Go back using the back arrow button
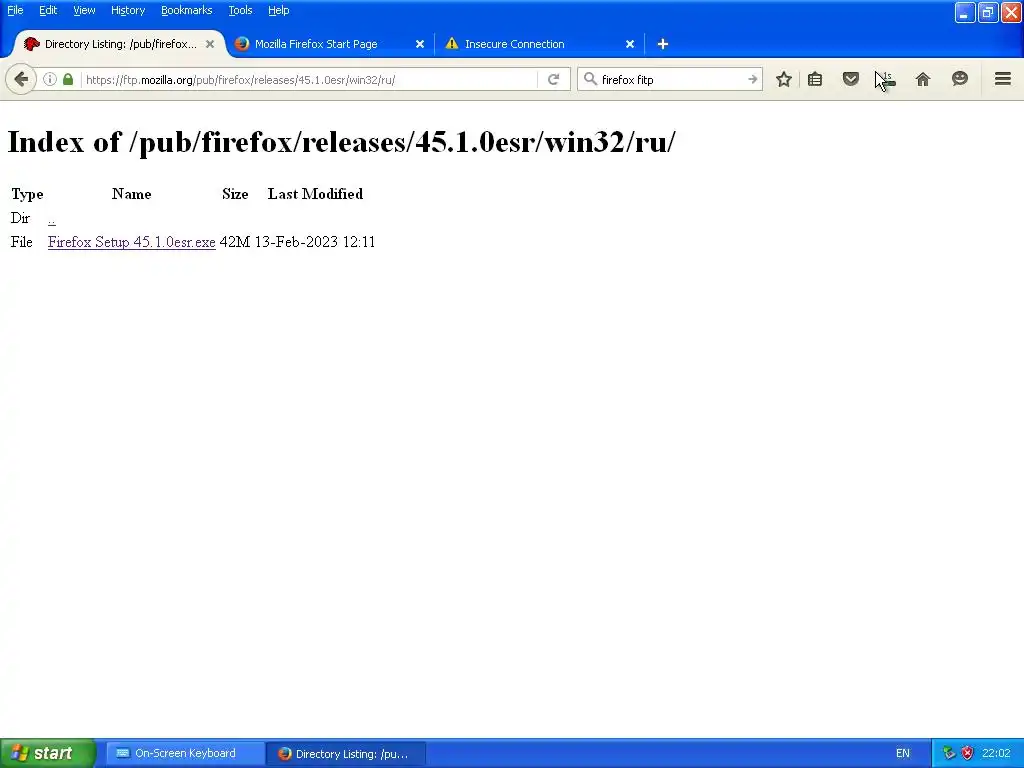This screenshot has width=1024, height=768. tap(20, 80)
